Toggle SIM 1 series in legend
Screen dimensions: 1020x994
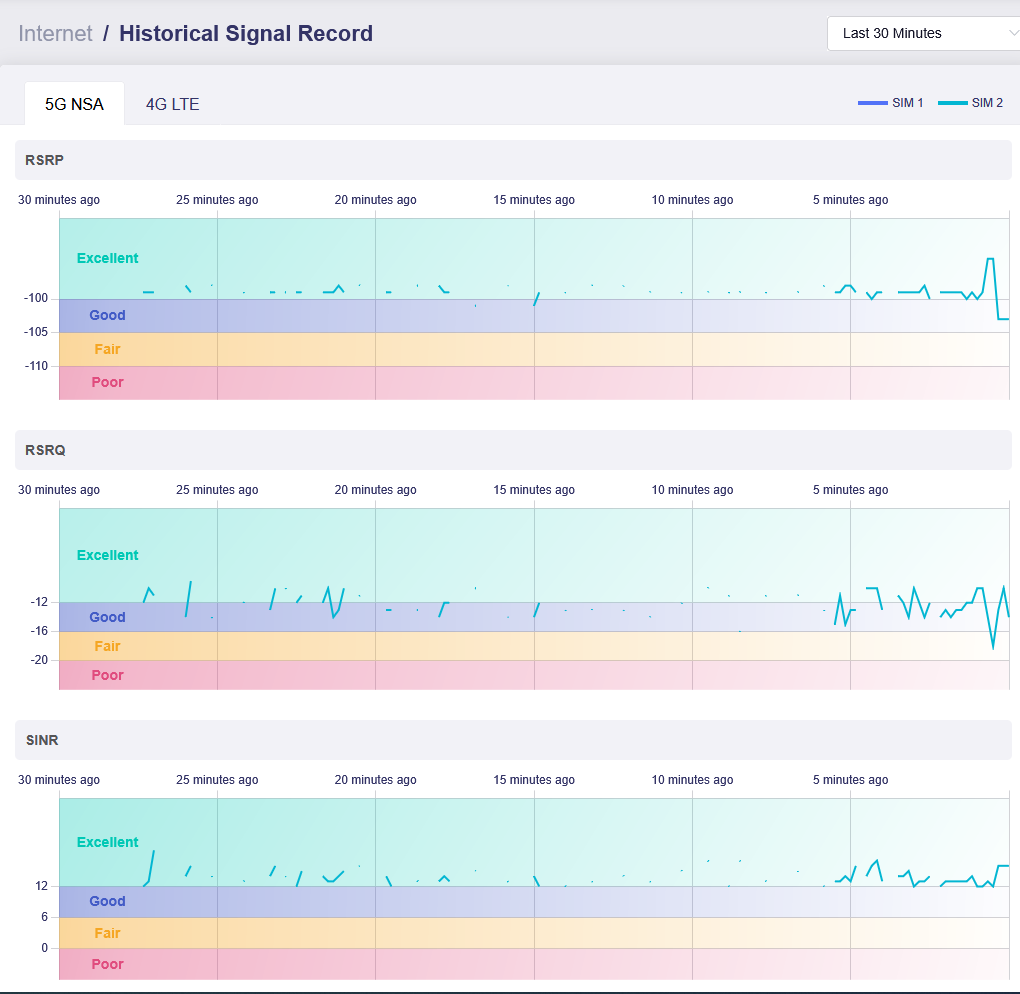tap(907, 103)
